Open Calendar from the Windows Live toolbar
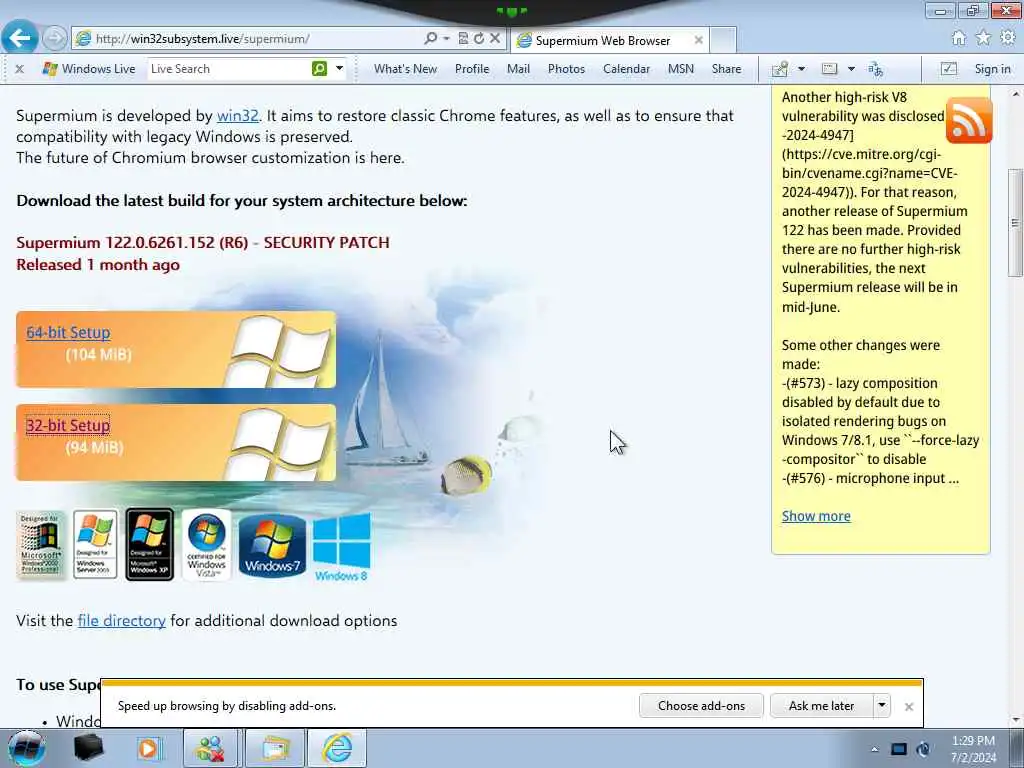The height and width of the screenshot is (768, 1024). coord(626,69)
